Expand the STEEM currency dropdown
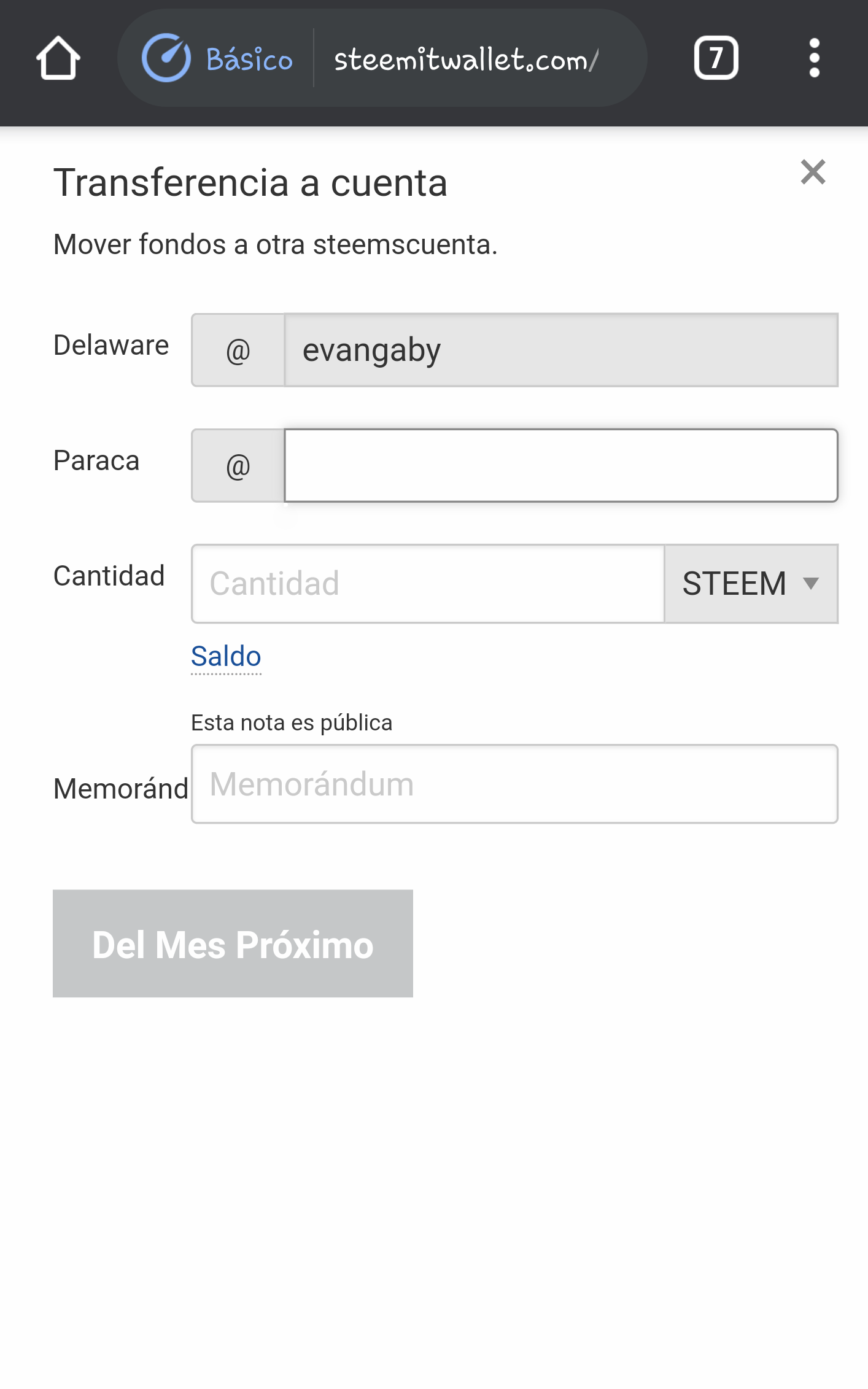 (x=751, y=584)
